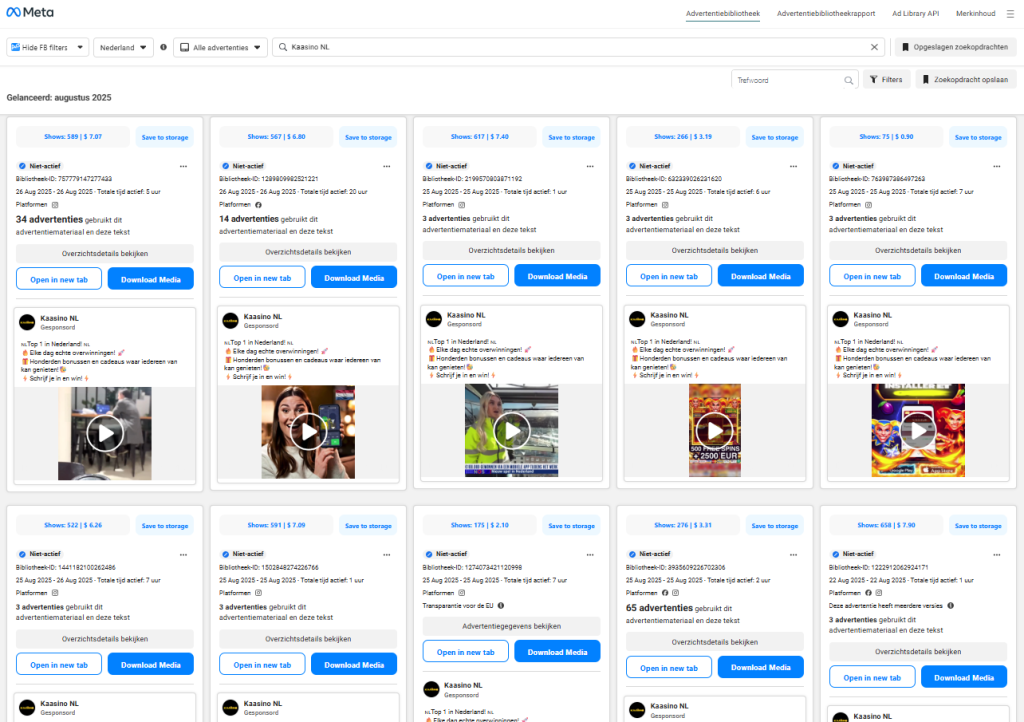This screenshot has height=722, width=1024.
Task: Open the Merkinhoud tab
Action: tap(975, 13)
